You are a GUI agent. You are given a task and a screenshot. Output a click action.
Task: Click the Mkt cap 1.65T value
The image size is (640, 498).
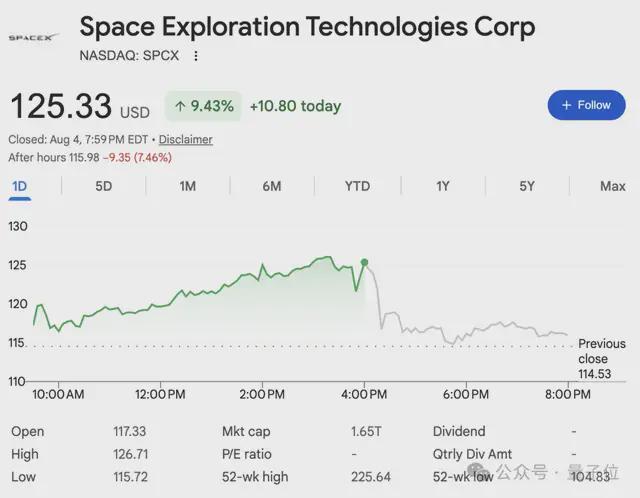pos(366,431)
